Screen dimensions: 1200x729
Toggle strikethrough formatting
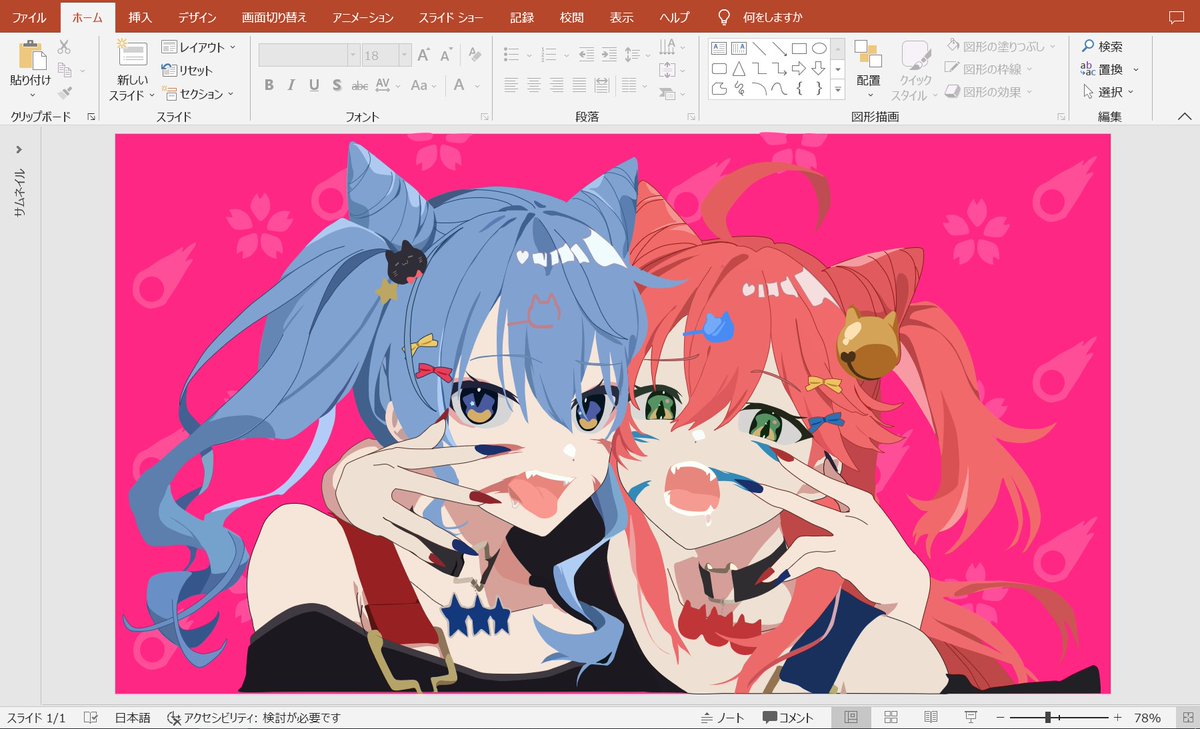click(360, 85)
